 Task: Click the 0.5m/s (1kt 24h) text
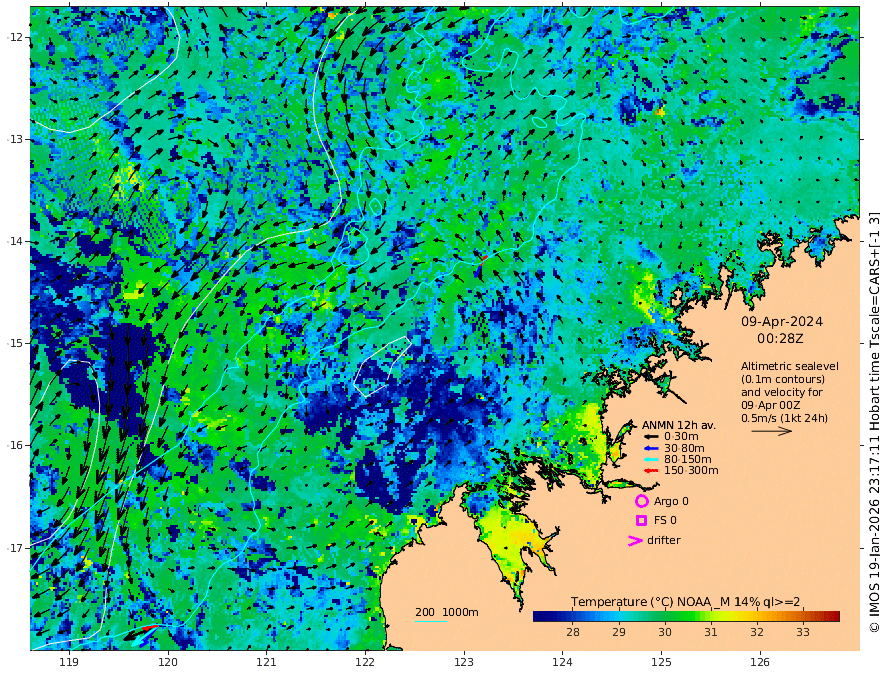784,418
